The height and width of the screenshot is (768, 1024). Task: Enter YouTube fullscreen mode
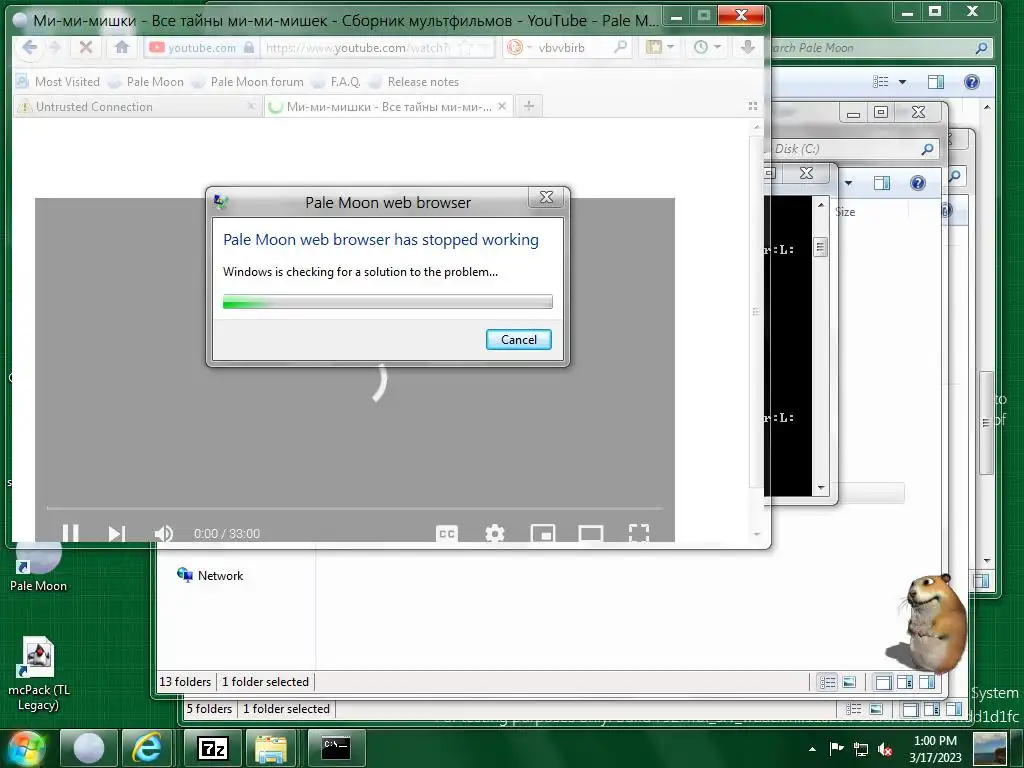639,534
